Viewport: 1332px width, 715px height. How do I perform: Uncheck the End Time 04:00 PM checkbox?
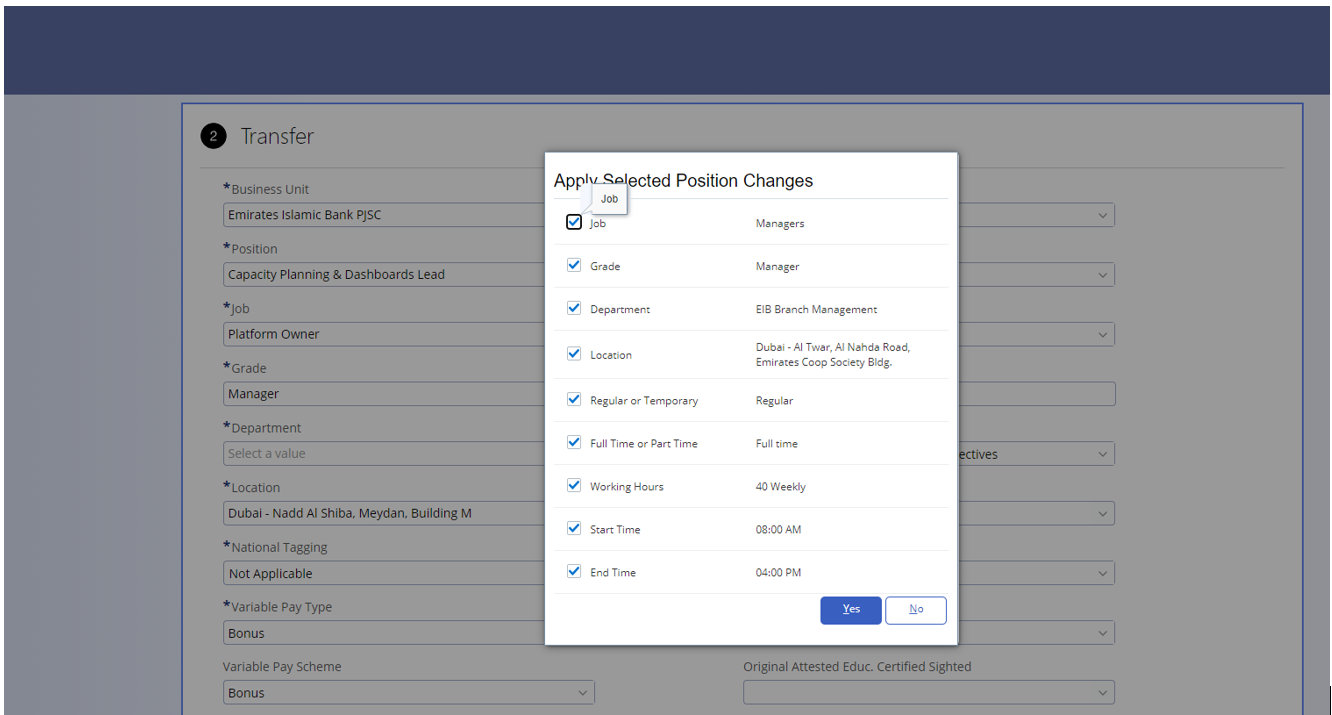[574, 571]
